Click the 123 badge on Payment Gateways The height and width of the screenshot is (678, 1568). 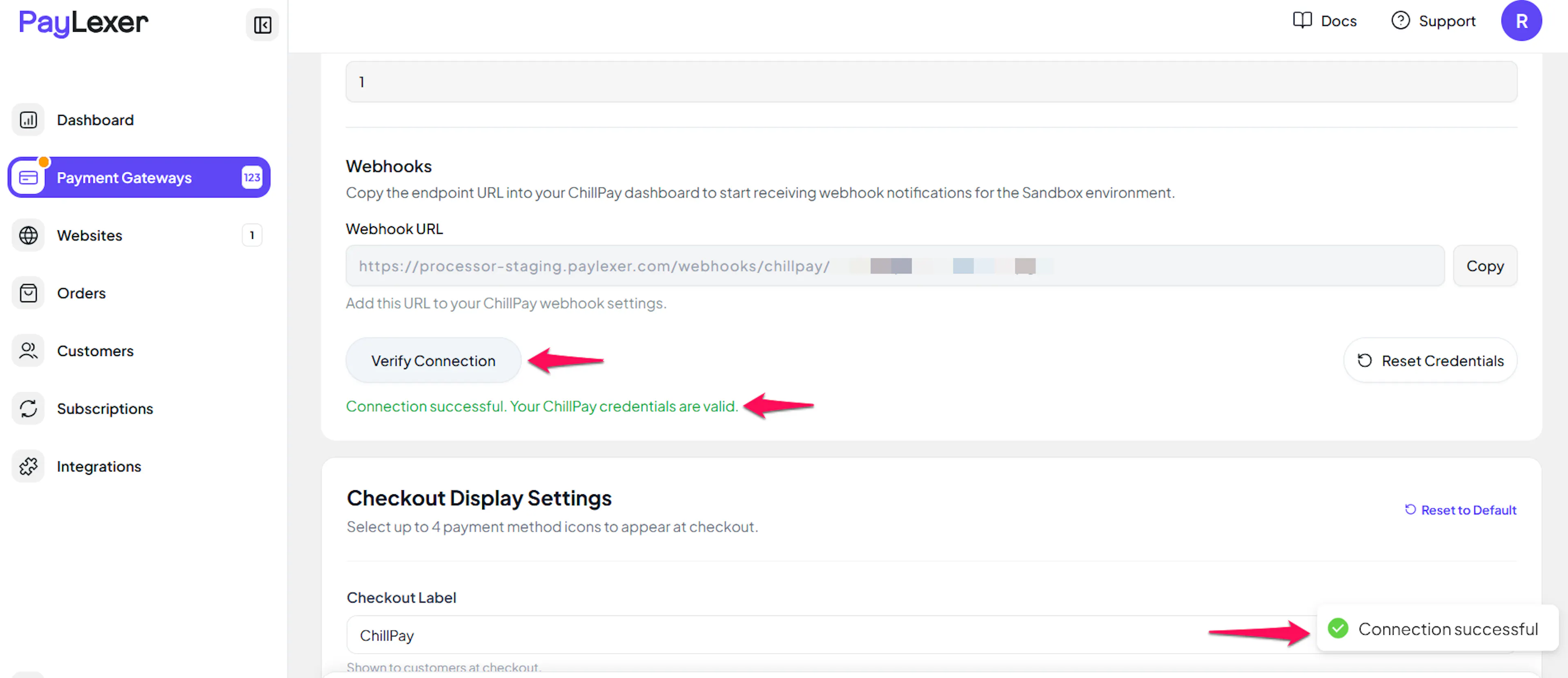pyautogui.click(x=252, y=178)
